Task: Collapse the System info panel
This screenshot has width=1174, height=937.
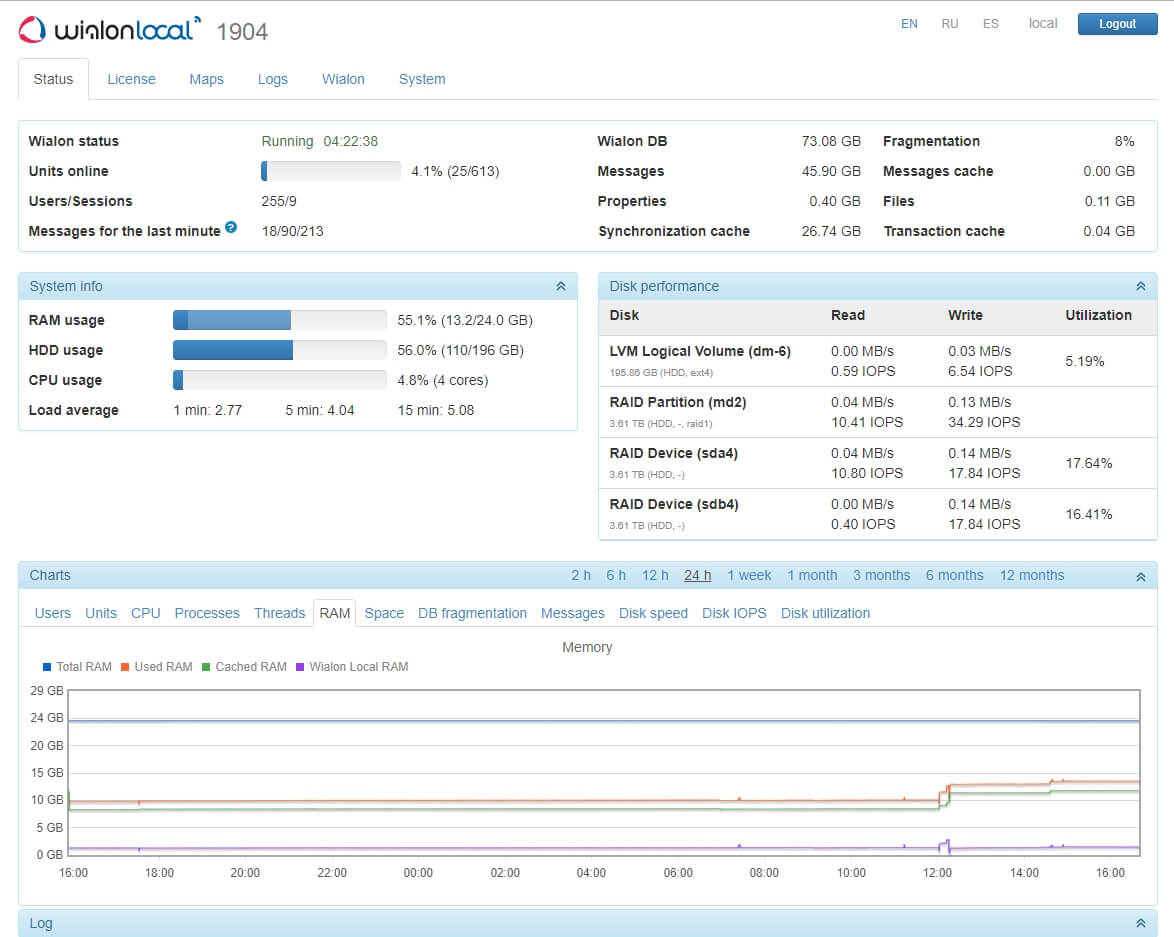Action: pyautogui.click(x=560, y=286)
